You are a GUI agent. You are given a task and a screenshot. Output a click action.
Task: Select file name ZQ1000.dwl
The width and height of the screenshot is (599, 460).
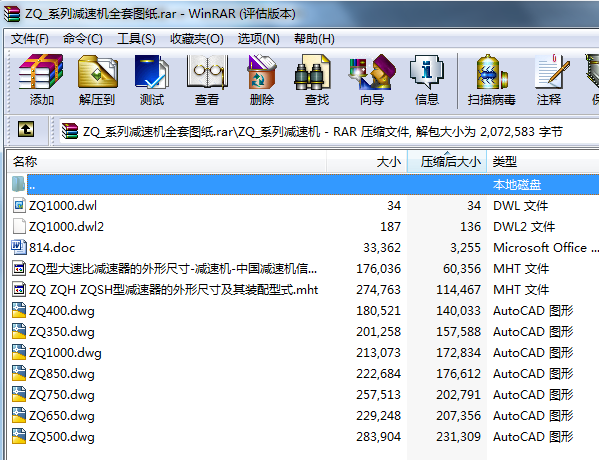(x=63, y=206)
